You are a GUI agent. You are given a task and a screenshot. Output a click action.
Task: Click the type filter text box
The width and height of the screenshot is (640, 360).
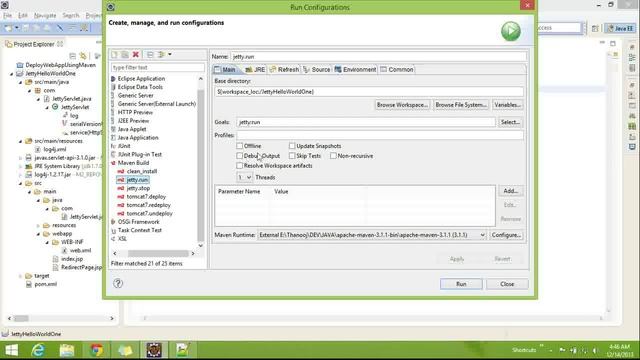158,67
